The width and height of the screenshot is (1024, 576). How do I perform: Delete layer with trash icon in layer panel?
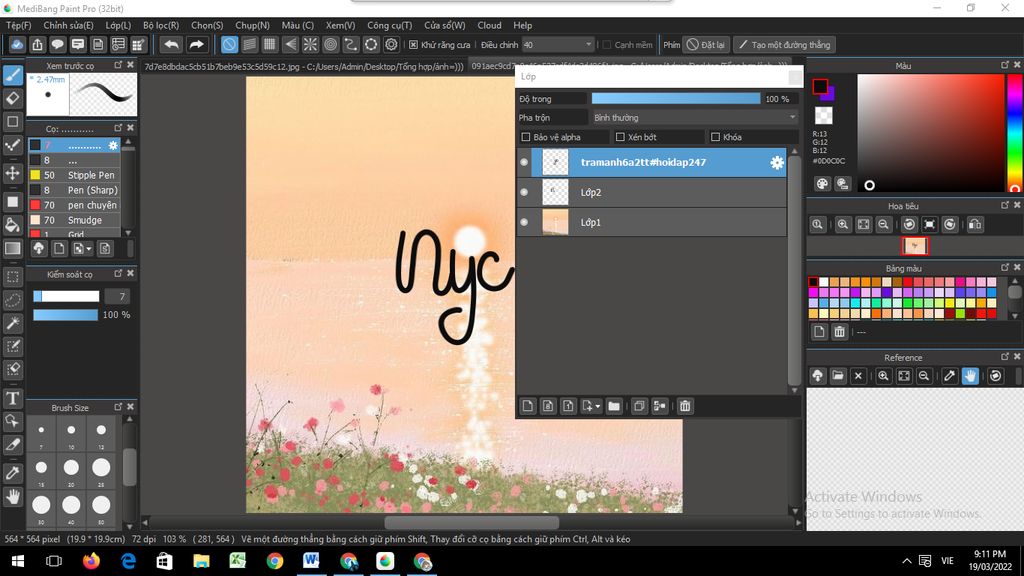click(x=685, y=406)
